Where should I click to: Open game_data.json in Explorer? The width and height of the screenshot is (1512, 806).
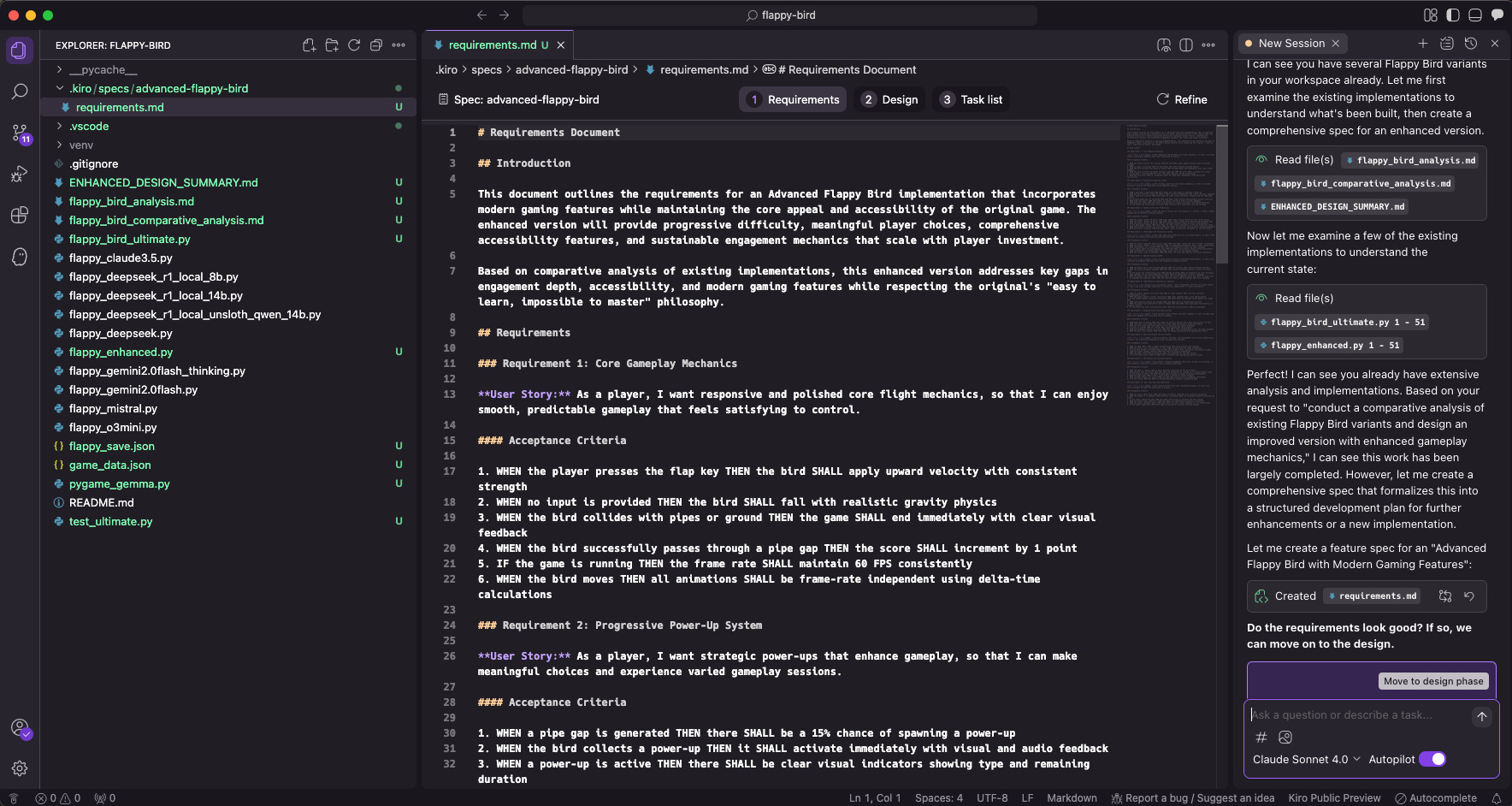click(227, 465)
